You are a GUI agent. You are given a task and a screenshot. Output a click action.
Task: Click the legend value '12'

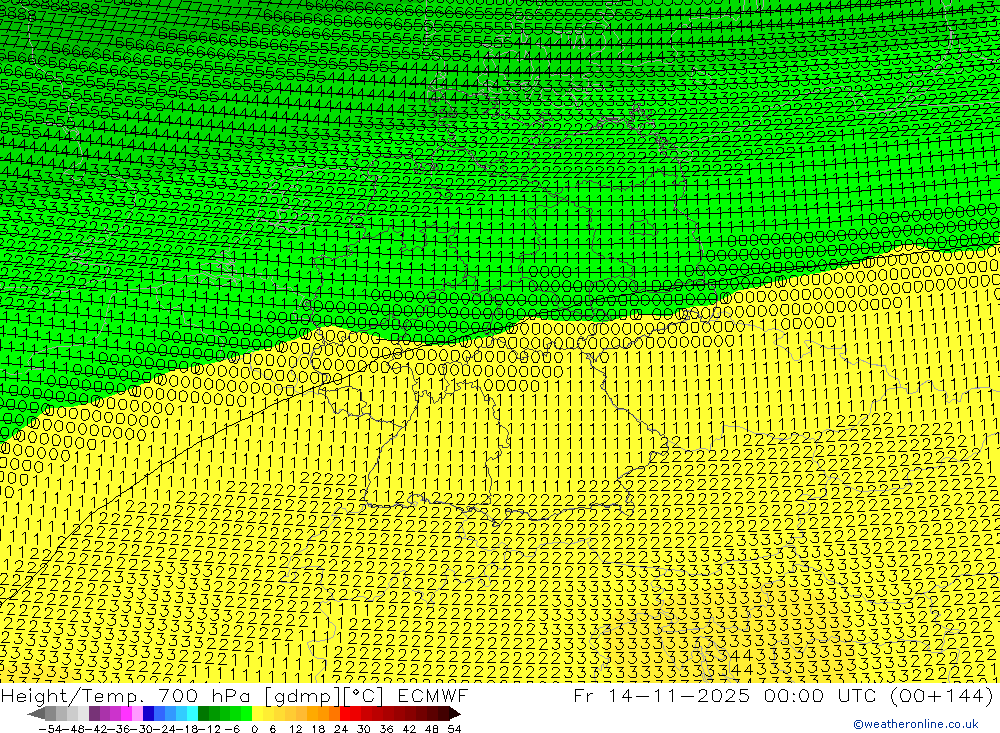(x=295, y=729)
